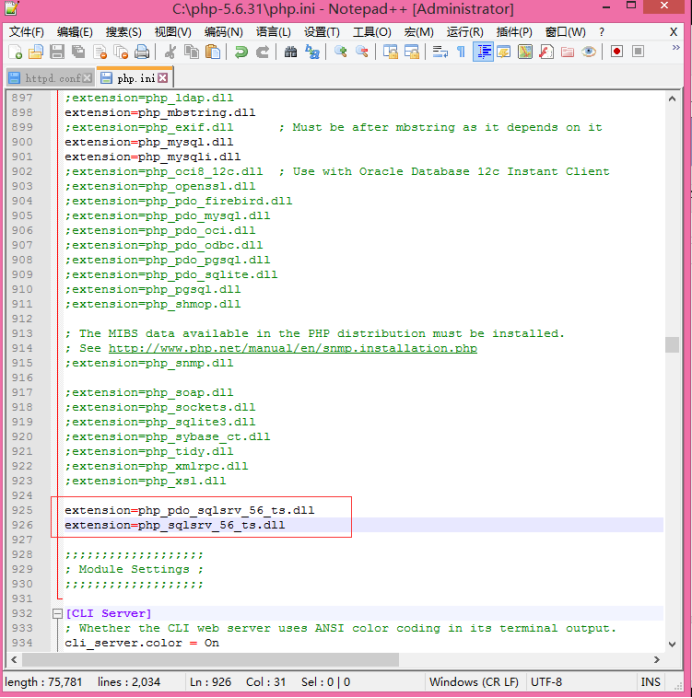
Task: Open the Document Map icon
Action: tap(526, 52)
